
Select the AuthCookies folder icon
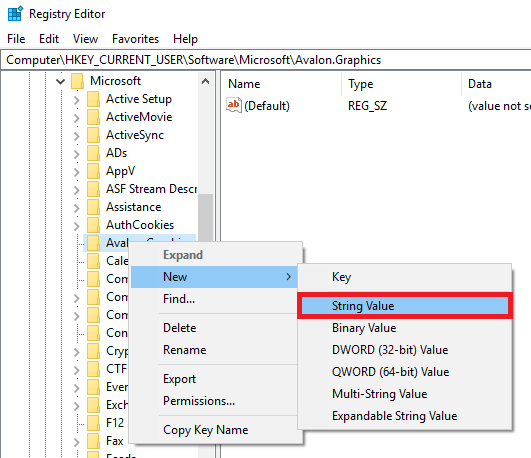pos(93,225)
